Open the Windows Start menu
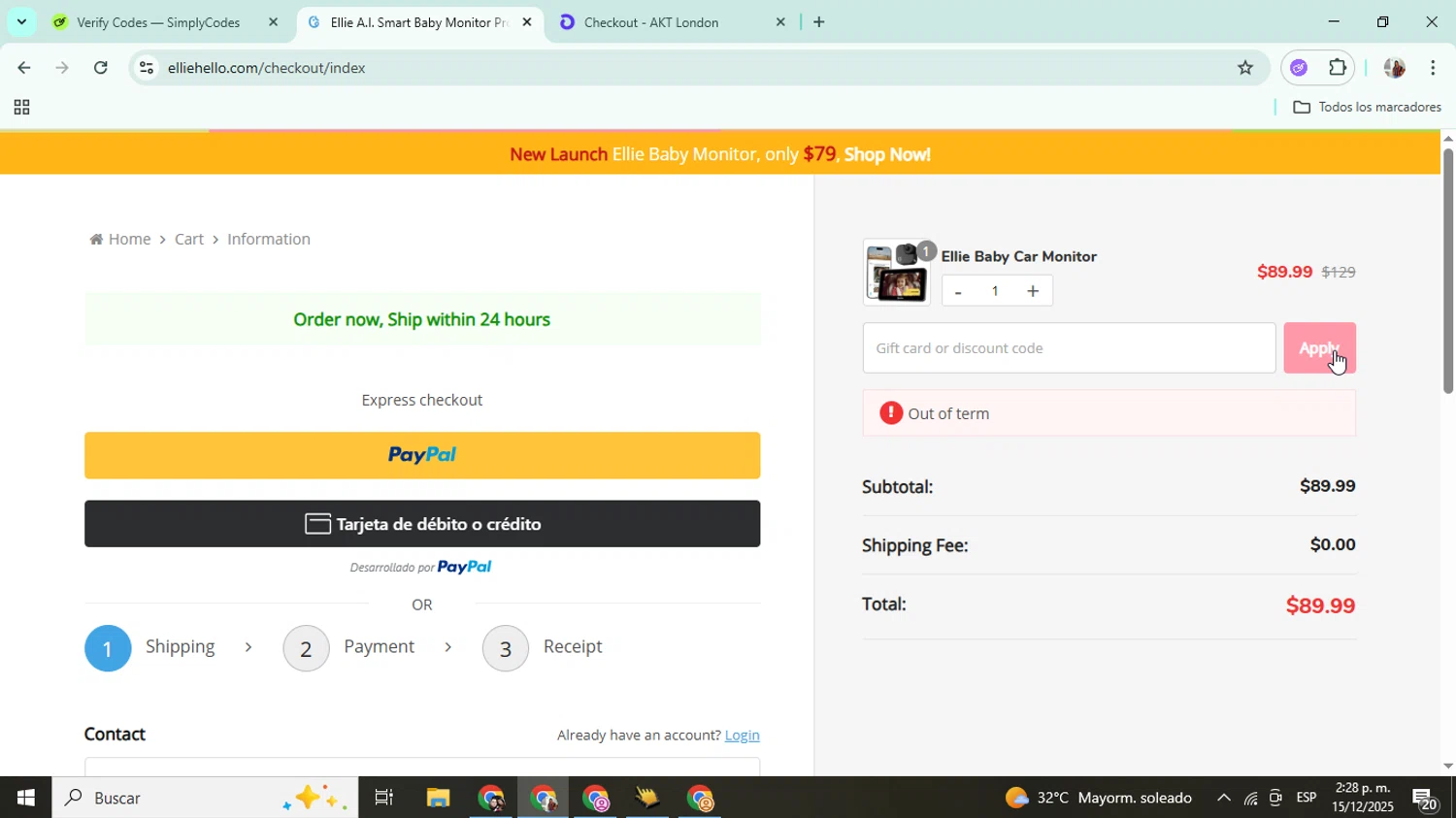This screenshot has height=818, width=1456. pos(25,798)
